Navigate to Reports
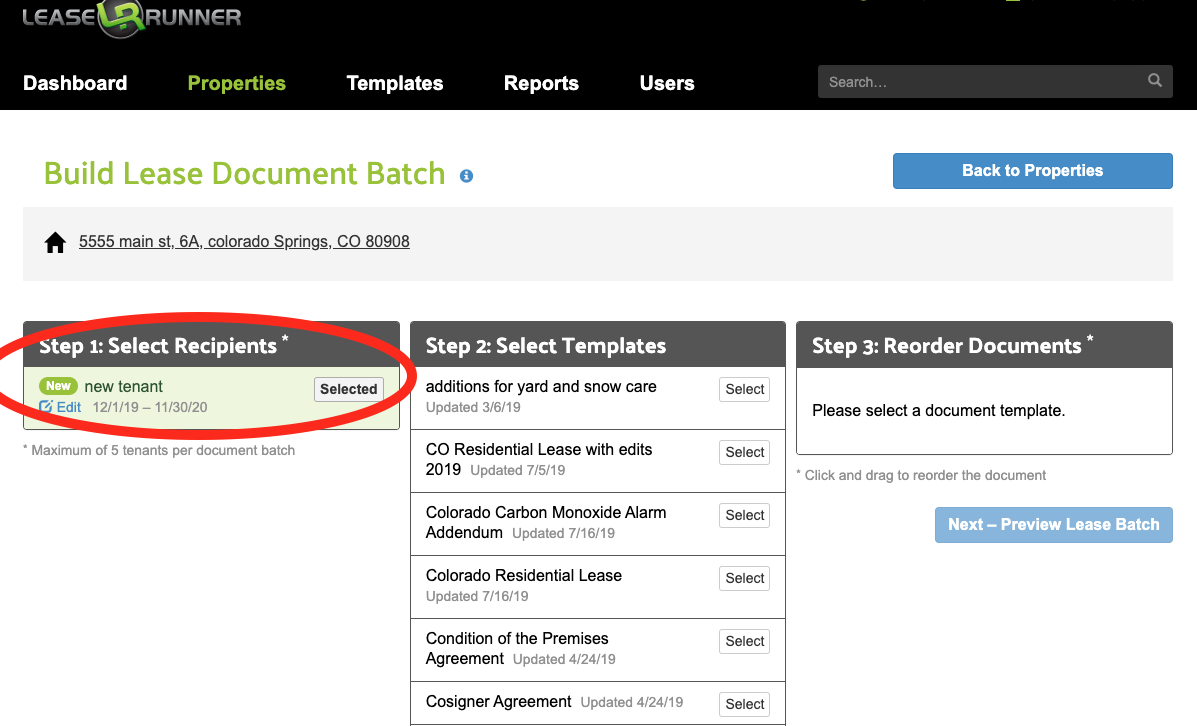1197x726 pixels. [x=541, y=83]
